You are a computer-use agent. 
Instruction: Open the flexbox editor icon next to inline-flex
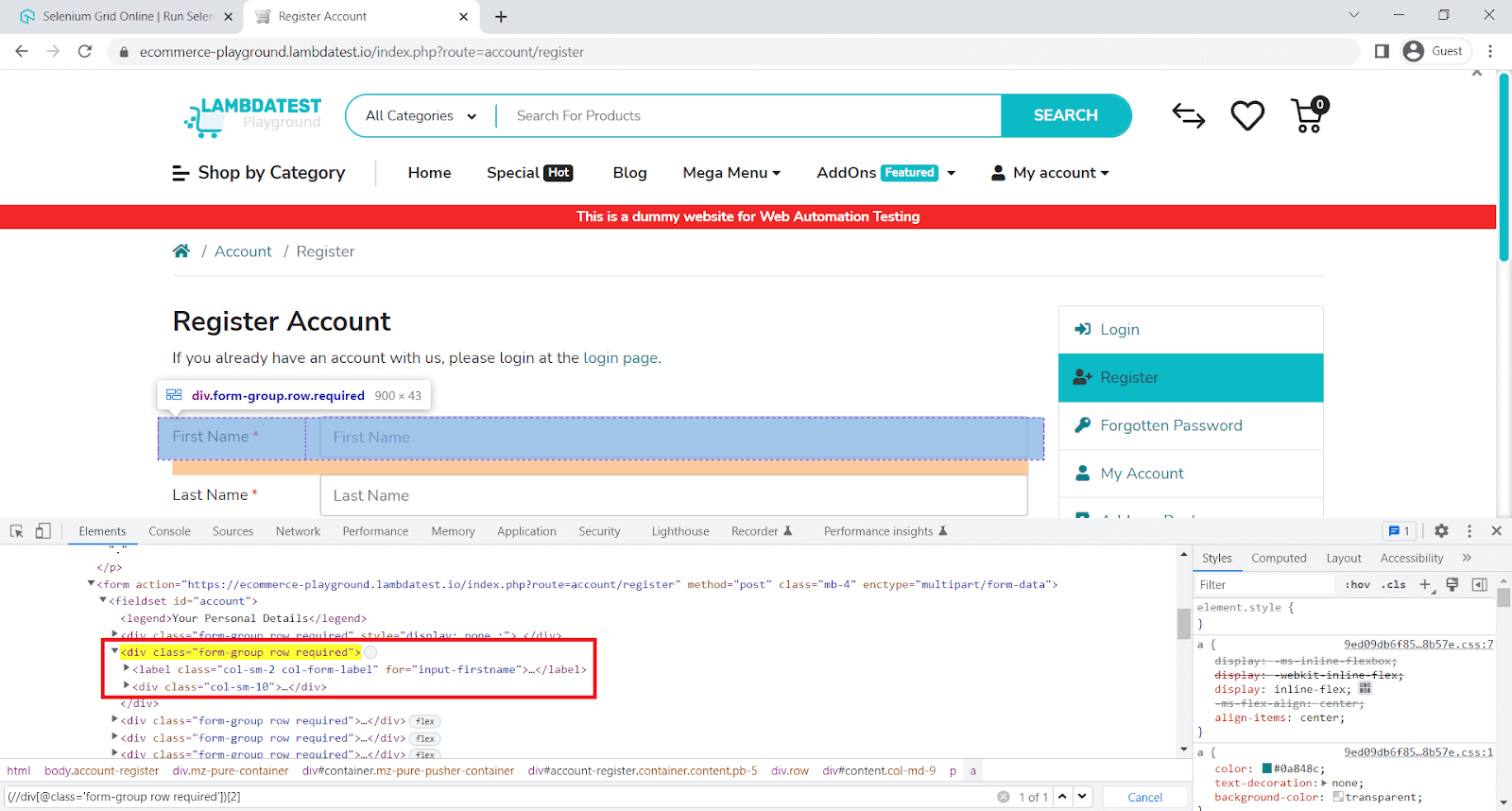[x=1365, y=689]
